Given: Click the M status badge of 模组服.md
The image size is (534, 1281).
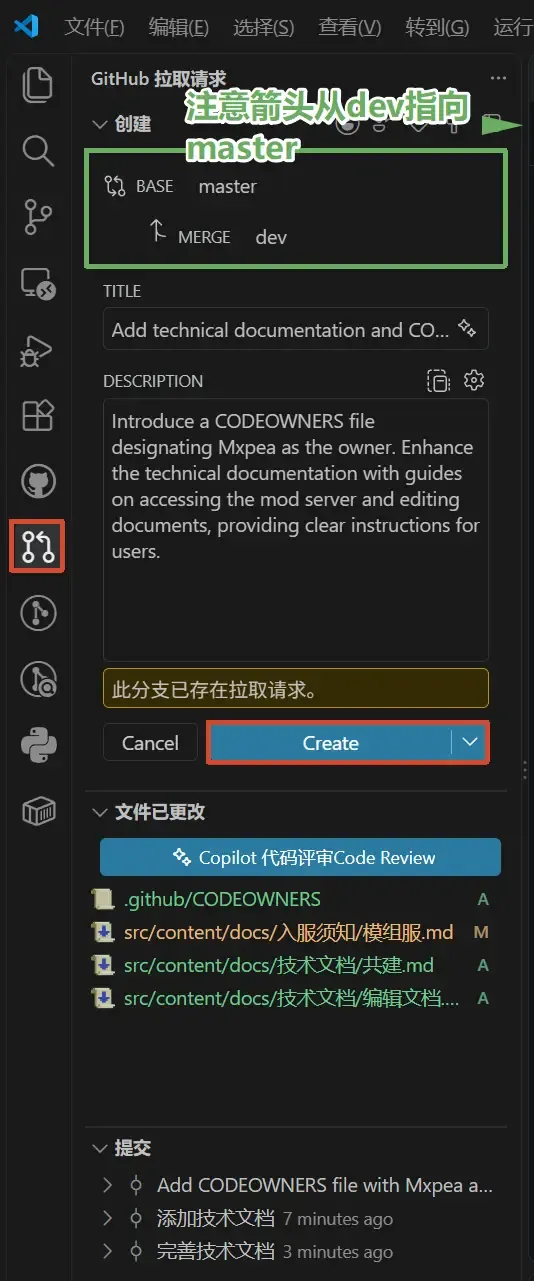Looking at the screenshot, I should (x=481, y=932).
